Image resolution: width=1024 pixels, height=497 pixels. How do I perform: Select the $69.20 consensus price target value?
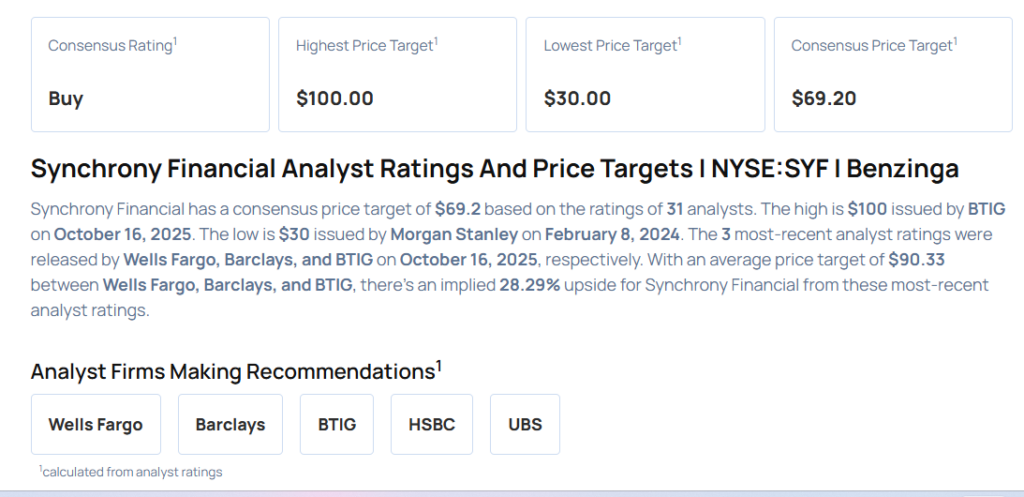(x=824, y=98)
